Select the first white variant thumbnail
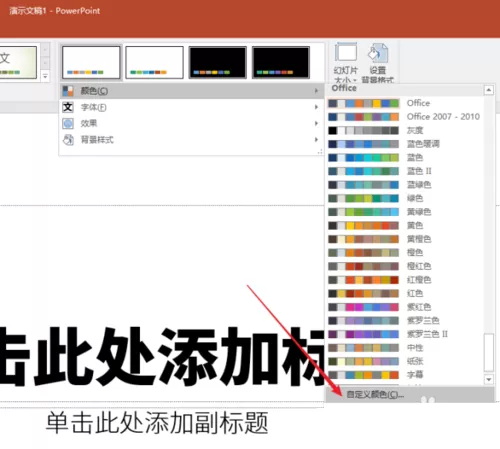 pyautogui.click(x=91, y=62)
